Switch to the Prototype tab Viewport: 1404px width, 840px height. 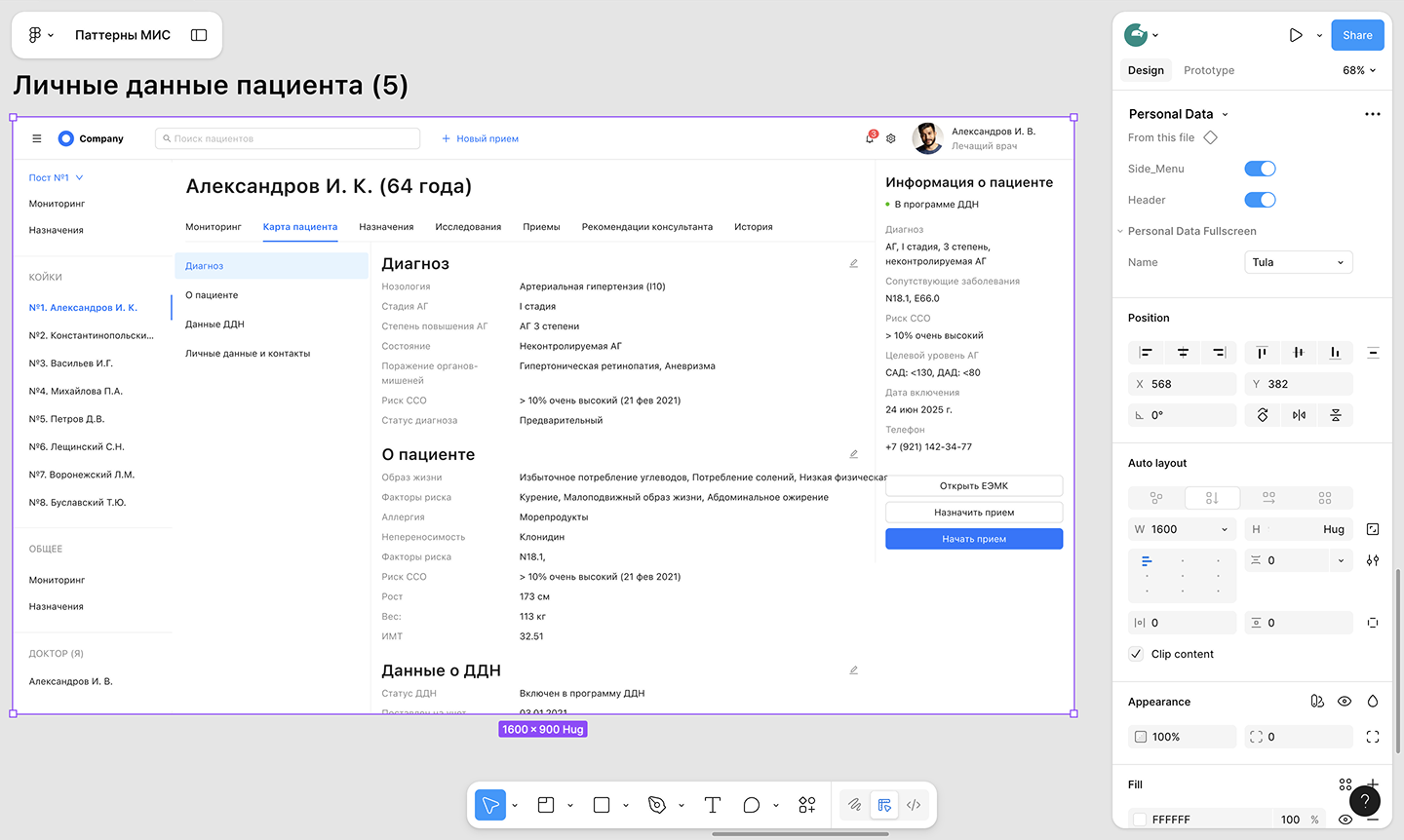point(1208,70)
